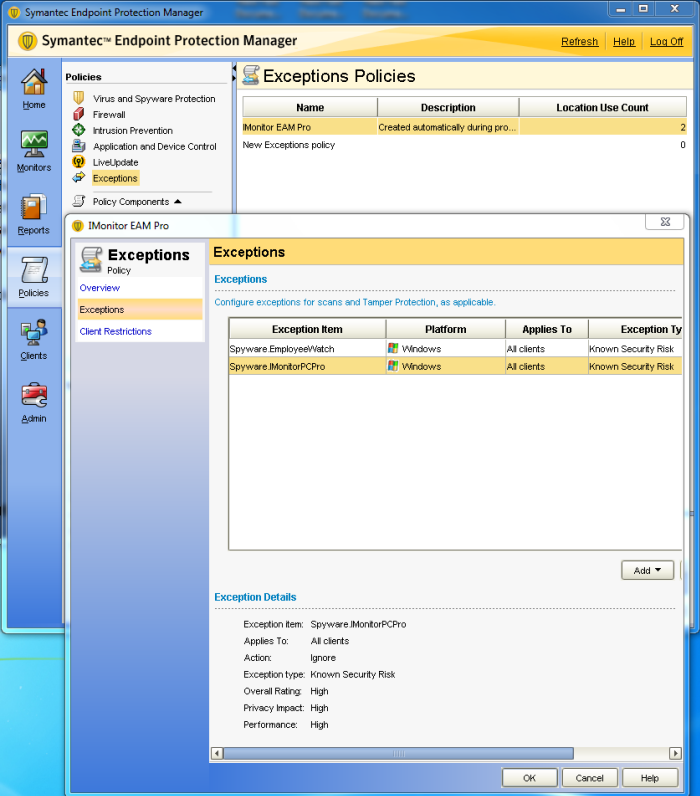Select Spyware.IMonitorPCPro exception row
This screenshot has height=796, width=700.
point(455,366)
